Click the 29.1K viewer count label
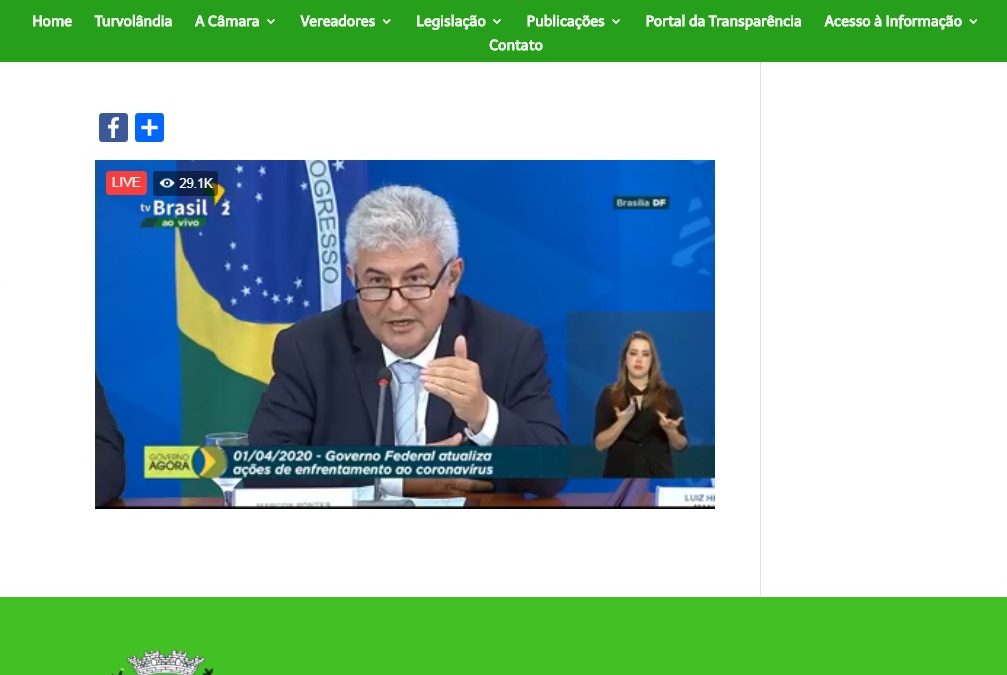 (196, 183)
